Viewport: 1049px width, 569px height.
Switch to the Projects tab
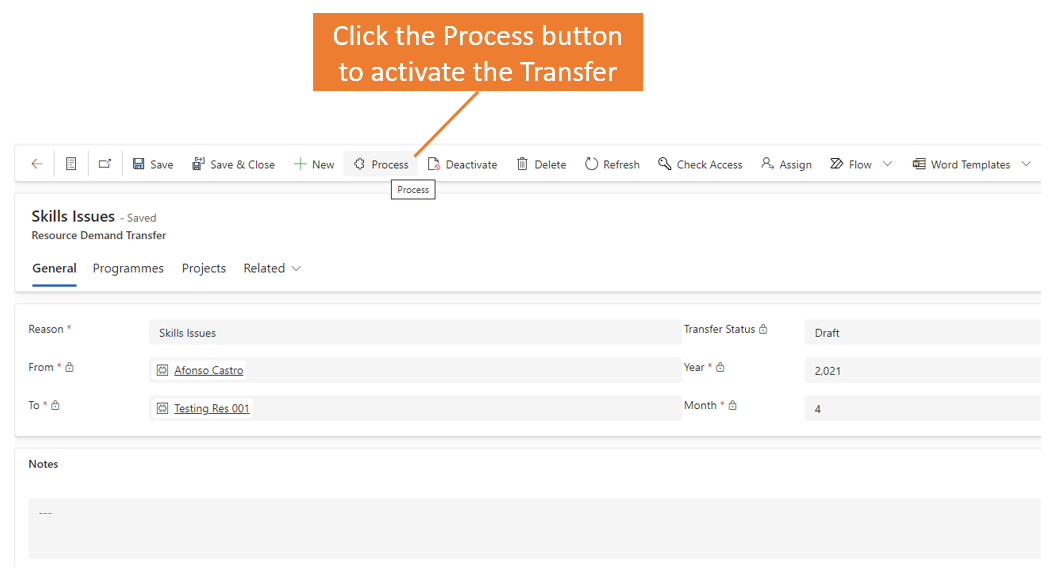203,268
